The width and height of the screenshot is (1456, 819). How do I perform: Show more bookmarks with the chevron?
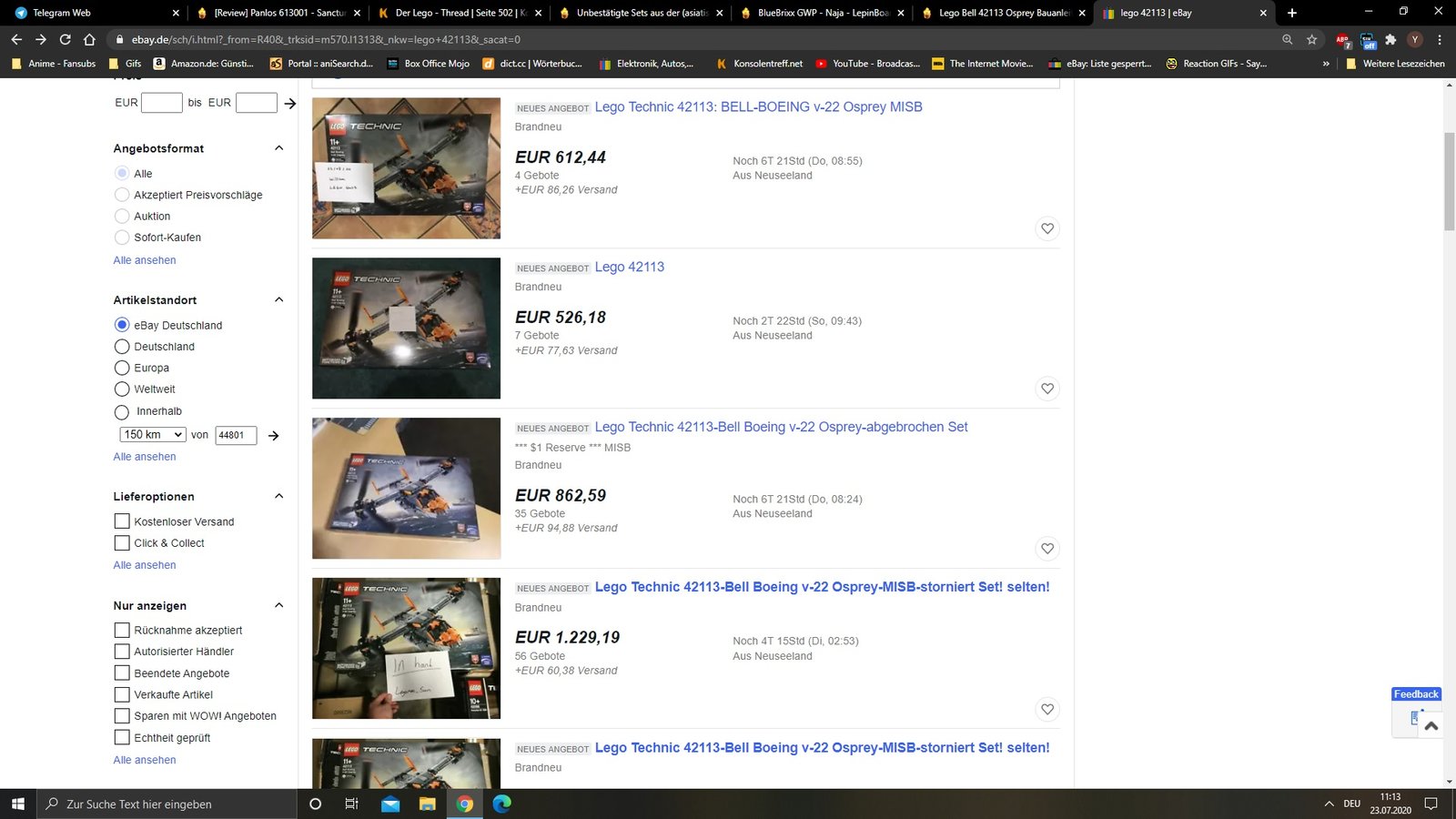click(1326, 64)
